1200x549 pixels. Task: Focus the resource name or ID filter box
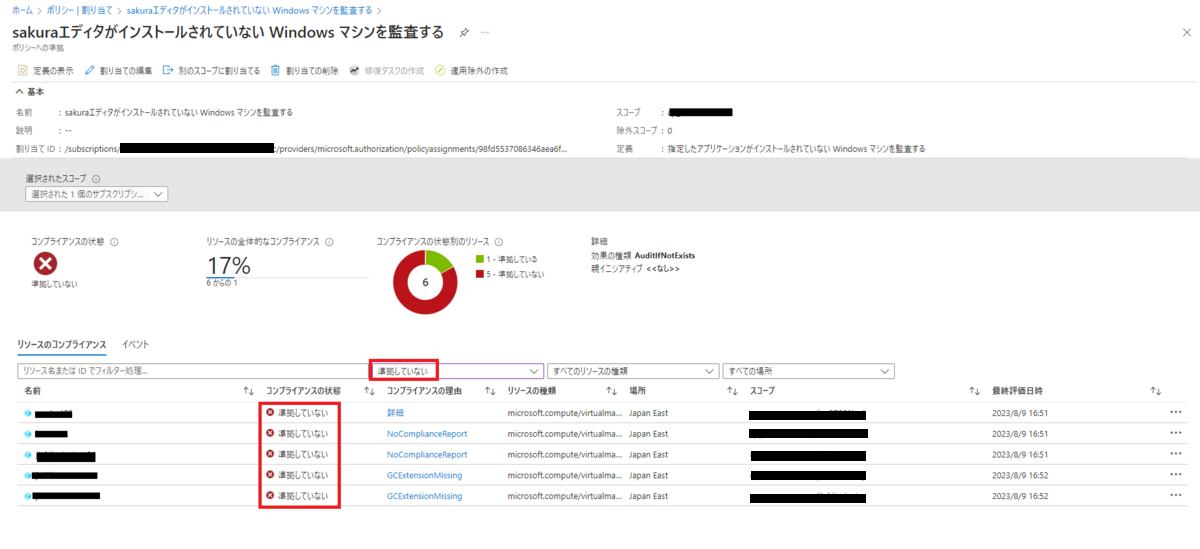click(194, 371)
